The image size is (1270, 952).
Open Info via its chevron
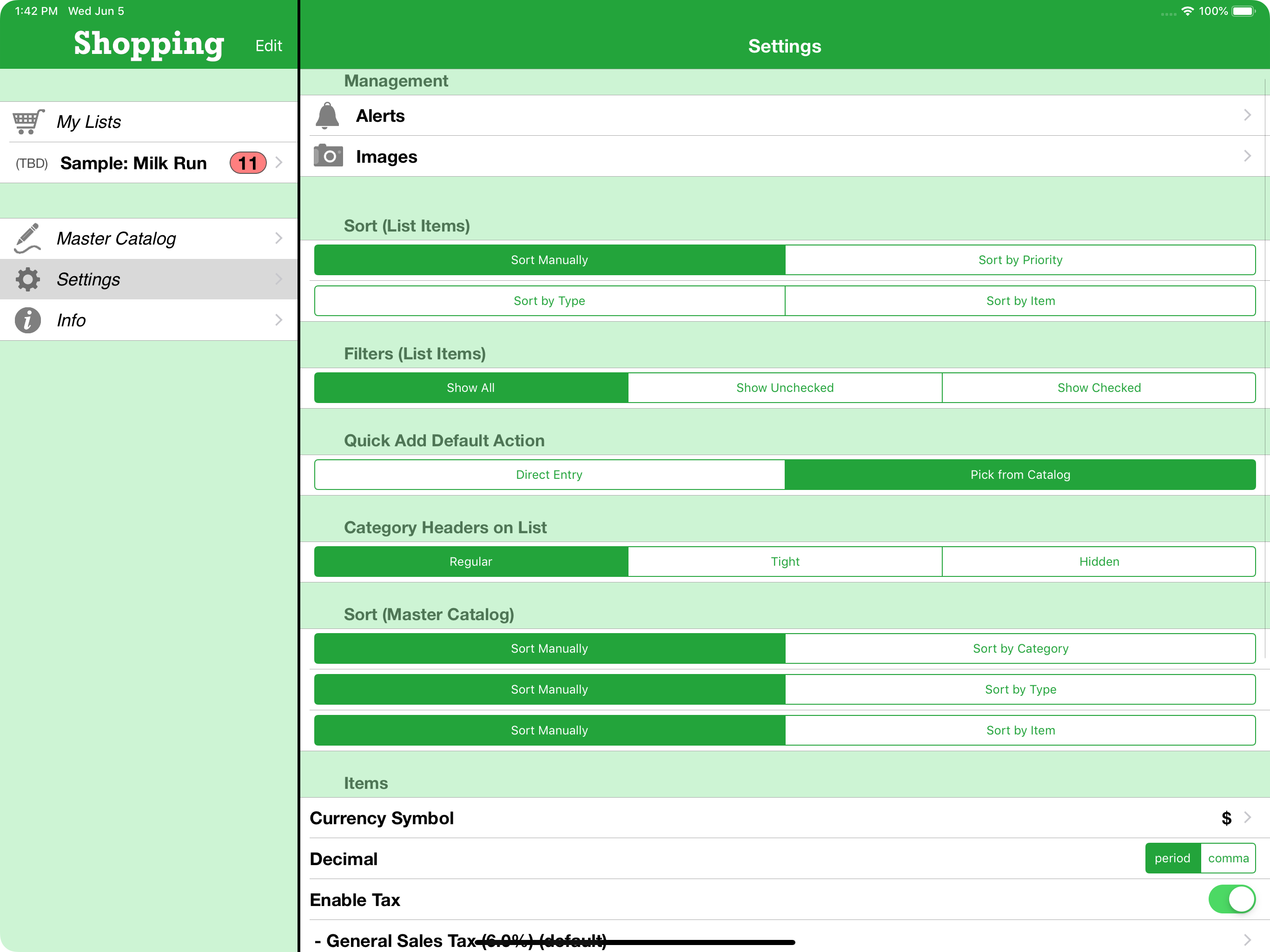[x=279, y=320]
